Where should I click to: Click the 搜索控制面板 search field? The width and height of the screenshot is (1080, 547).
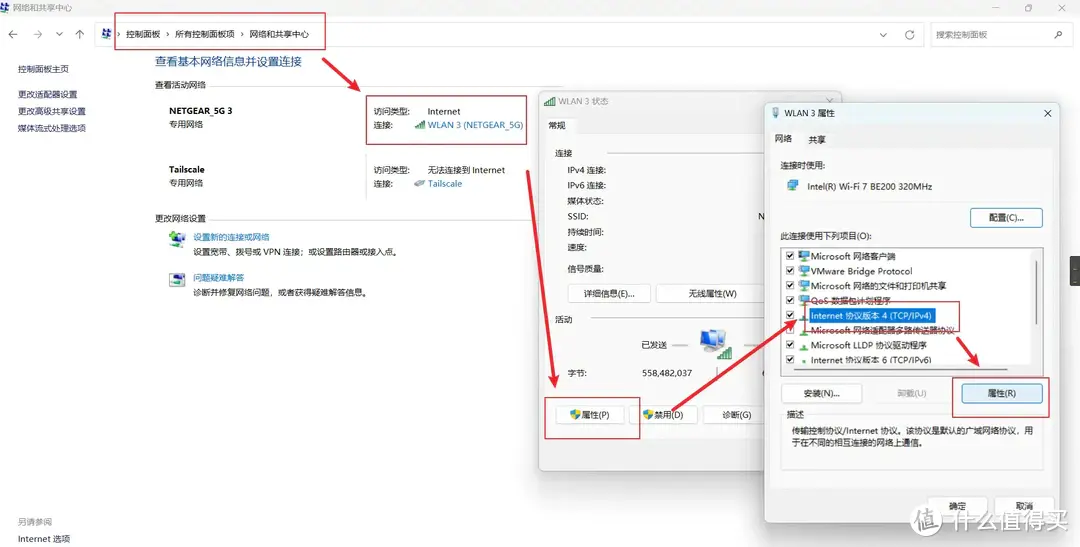coord(999,34)
